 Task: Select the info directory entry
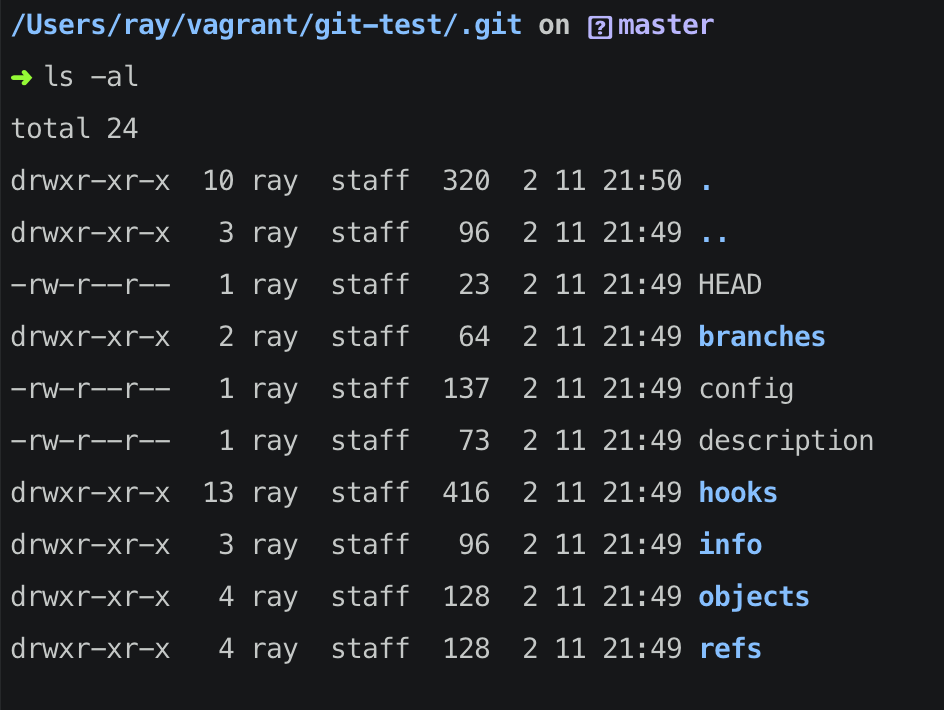click(730, 544)
